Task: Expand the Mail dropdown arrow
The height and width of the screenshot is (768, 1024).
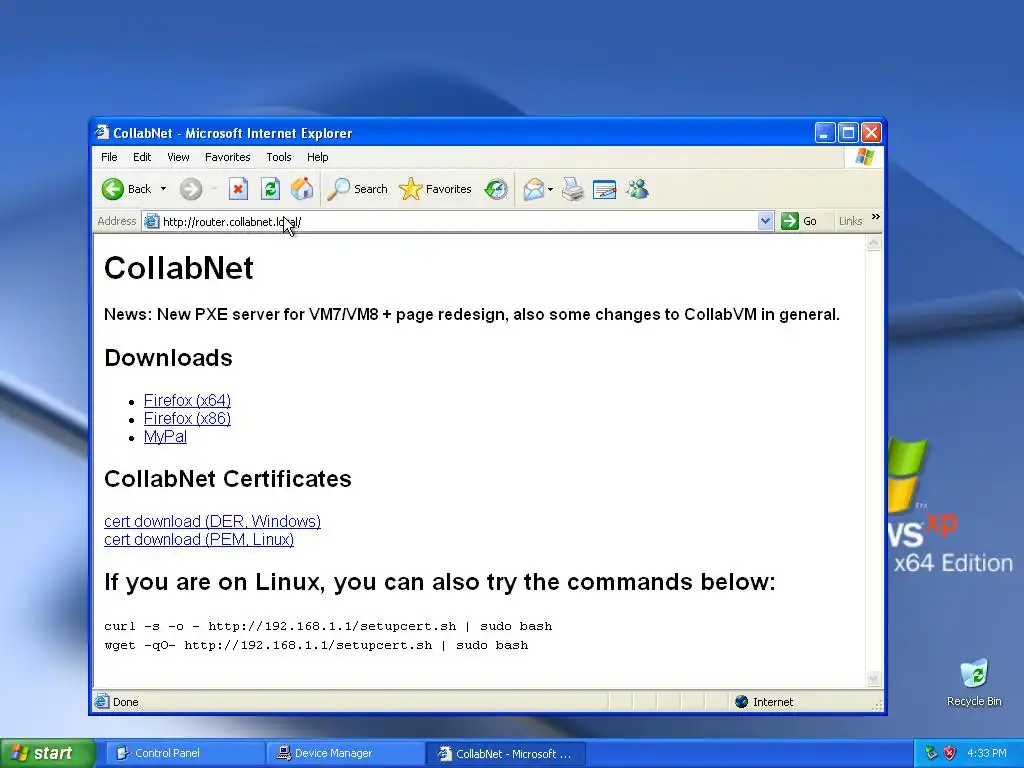Action: (x=551, y=189)
